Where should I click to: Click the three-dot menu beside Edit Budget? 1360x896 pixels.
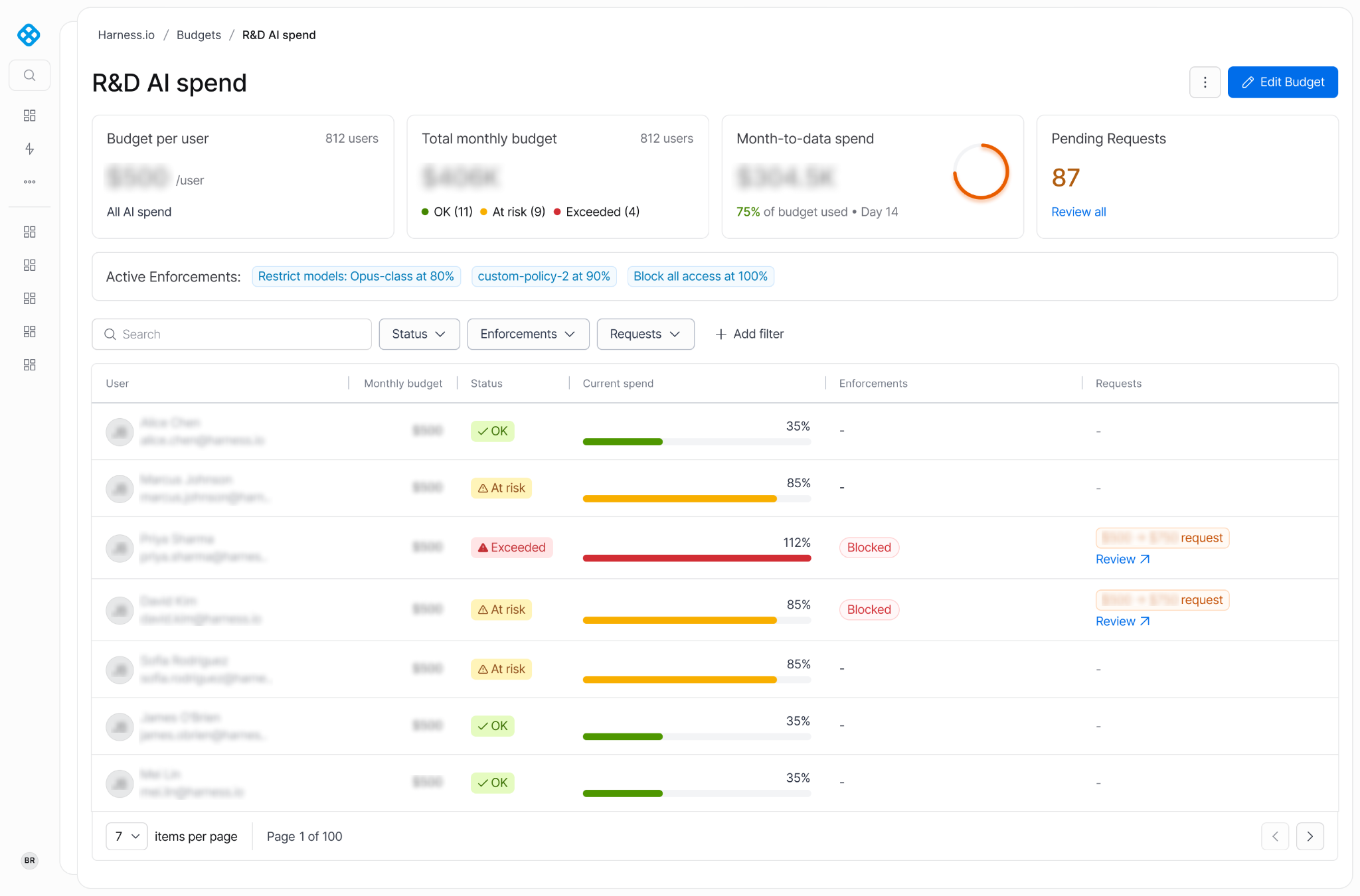(x=1205, y=82)
